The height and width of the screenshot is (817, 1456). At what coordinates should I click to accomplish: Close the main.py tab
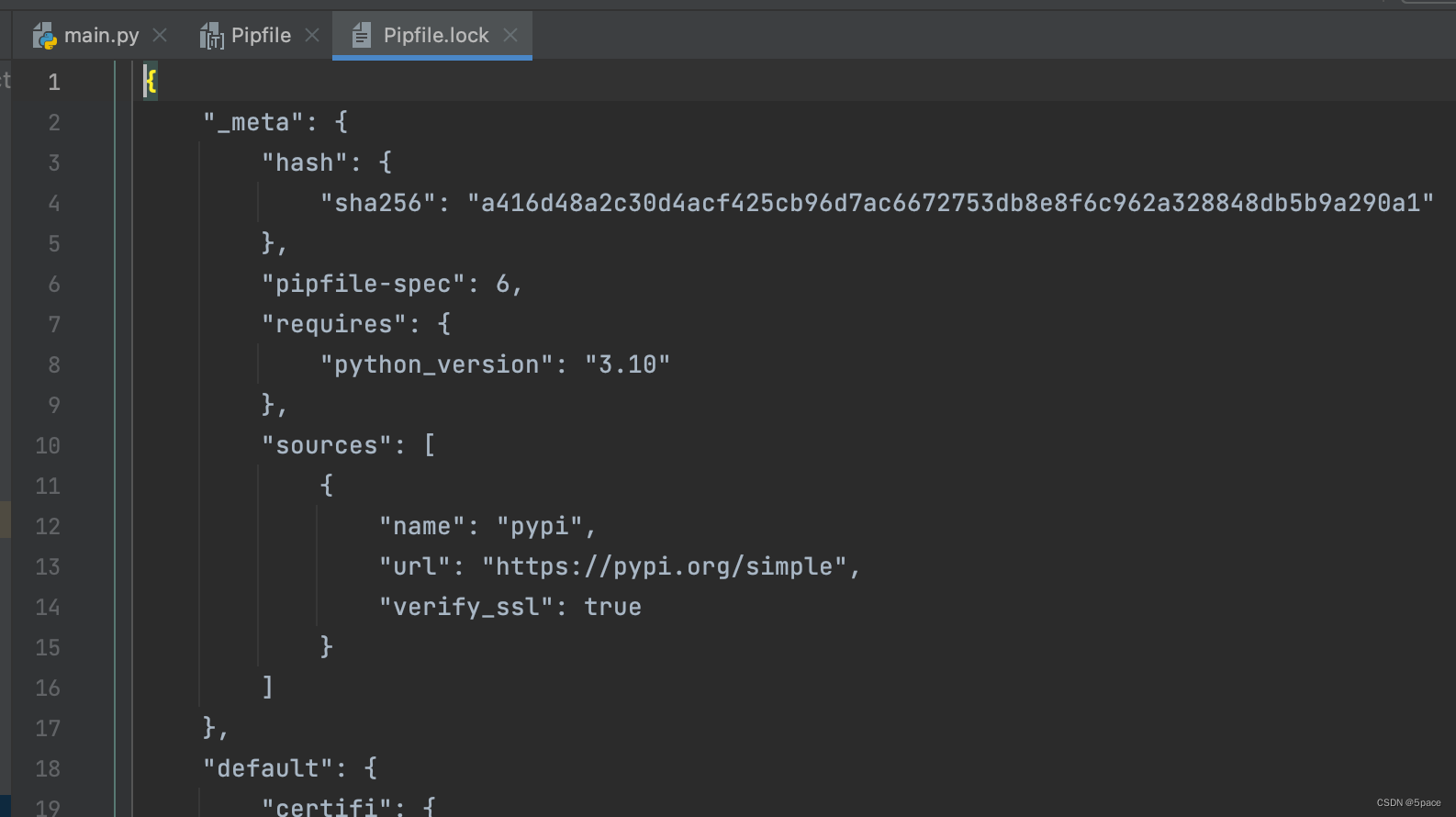point(160,35)
